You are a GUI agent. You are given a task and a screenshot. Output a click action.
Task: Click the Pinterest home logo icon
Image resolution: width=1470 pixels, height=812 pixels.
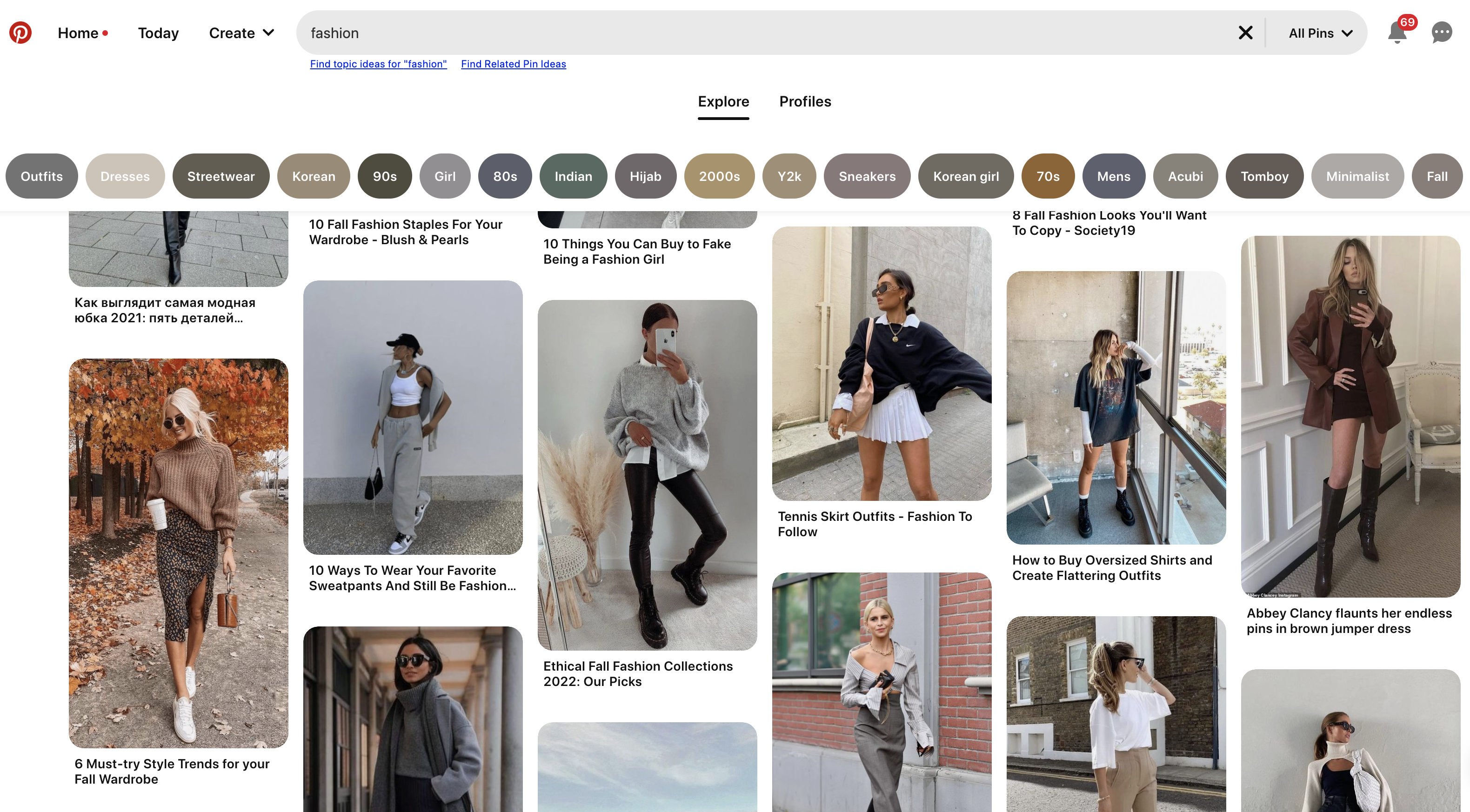pyautogui.click(x=20, y=32)
